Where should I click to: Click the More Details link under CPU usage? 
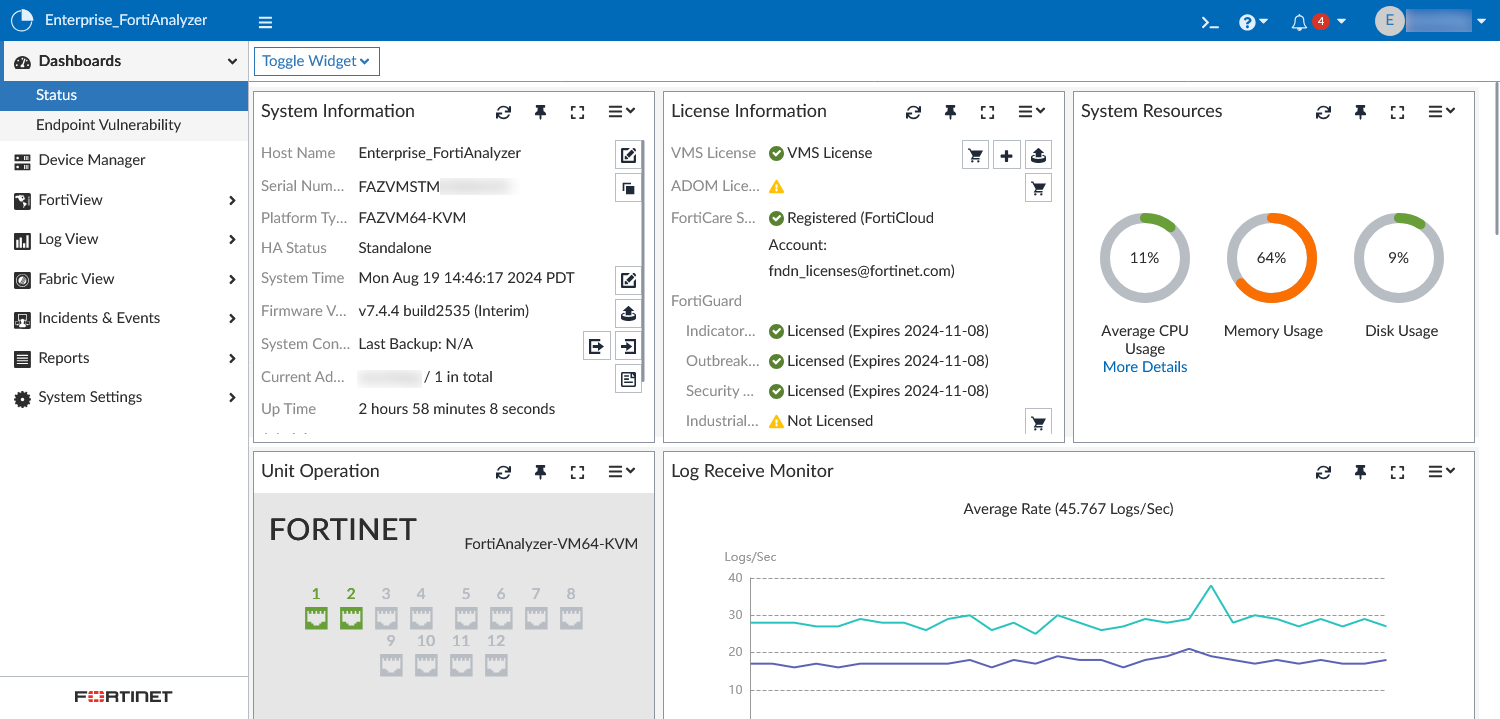coord(1145,367)
